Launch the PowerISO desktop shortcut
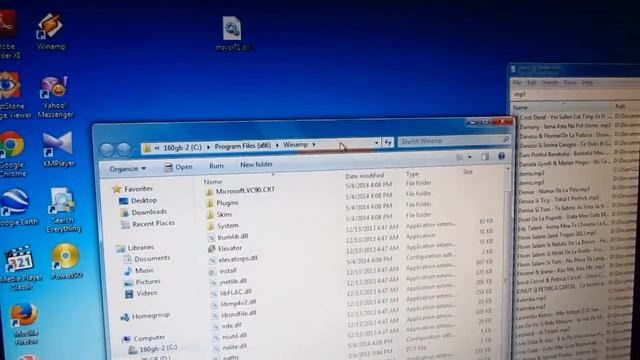Screen dimensions: 640x360 [x=66, y=261]
